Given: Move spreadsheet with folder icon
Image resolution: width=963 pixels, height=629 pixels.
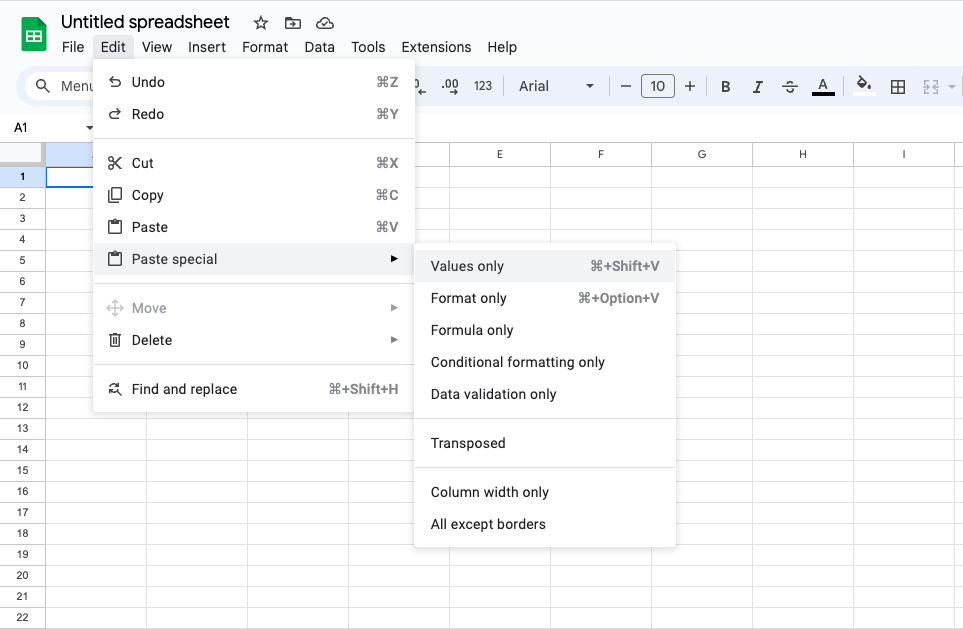Looking at the screenshot, I should (293, 23).
